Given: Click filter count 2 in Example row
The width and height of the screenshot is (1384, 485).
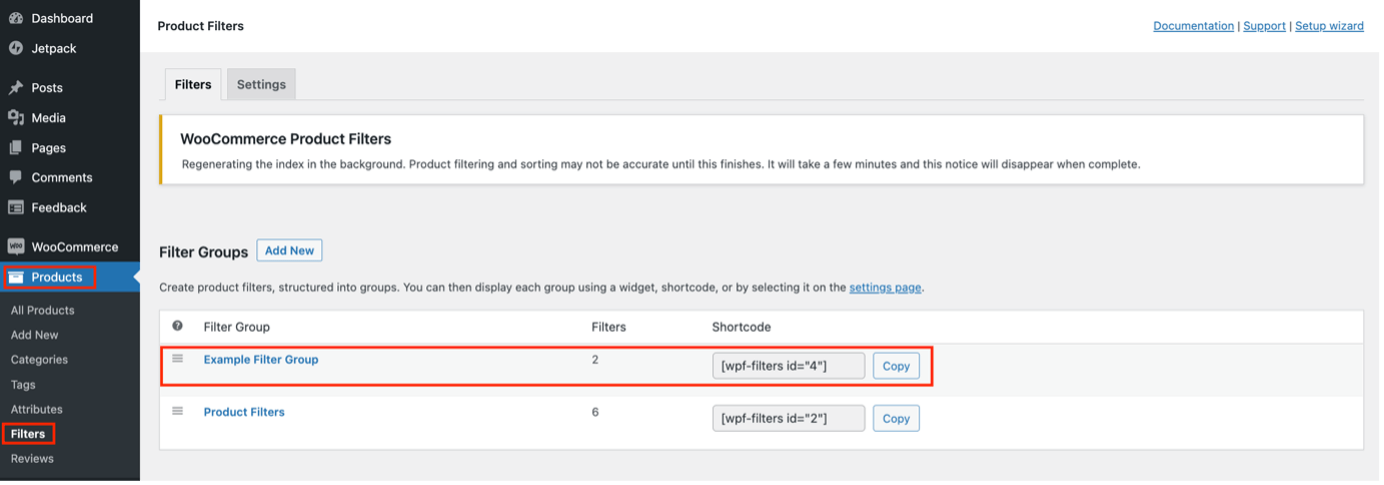Looking at the screenshot, I should tap(595, 359).
